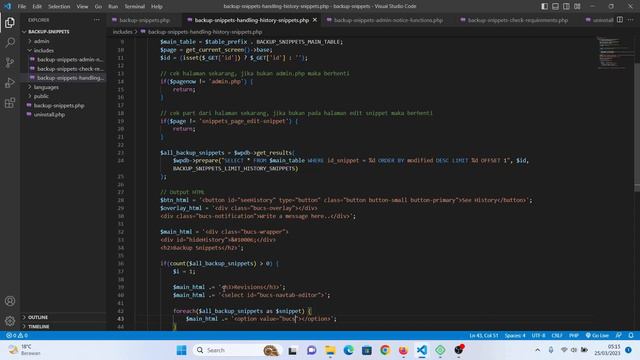Viewport: 640px width, 360px height.
Task: Open the Terminal menu
Action: 134,7
